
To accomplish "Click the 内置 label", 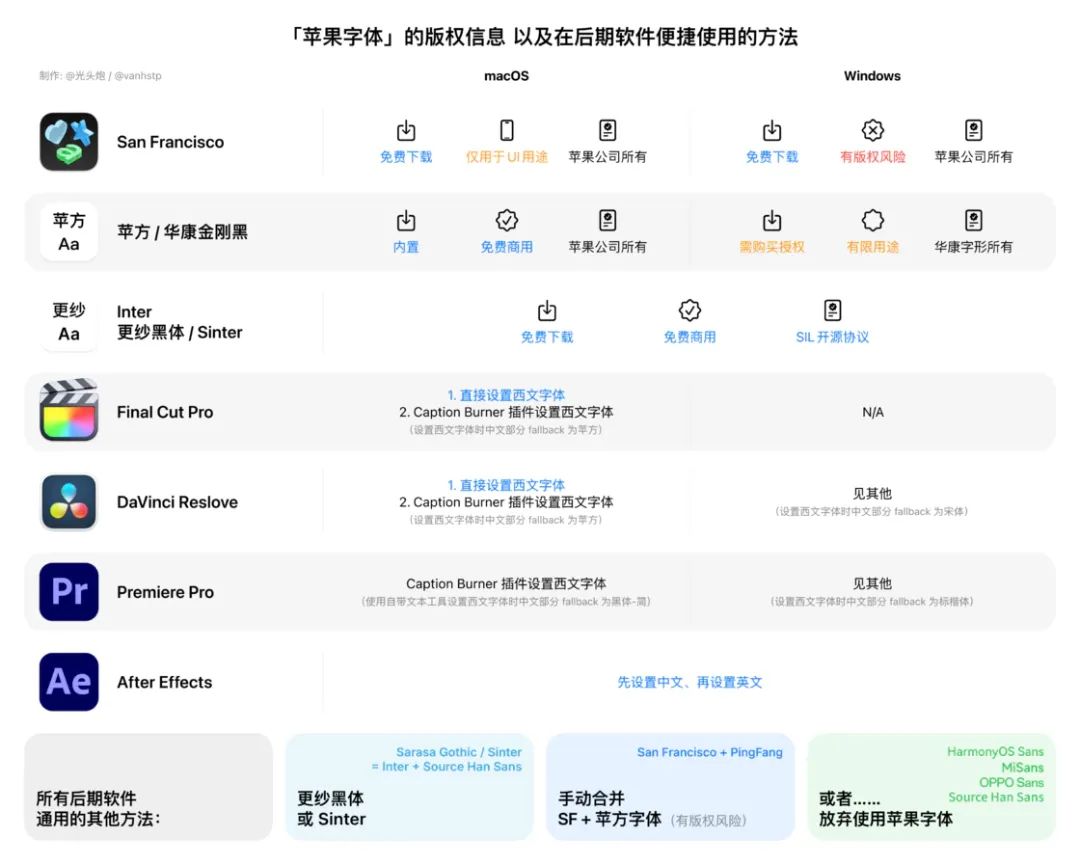I will tap(406, 247).
